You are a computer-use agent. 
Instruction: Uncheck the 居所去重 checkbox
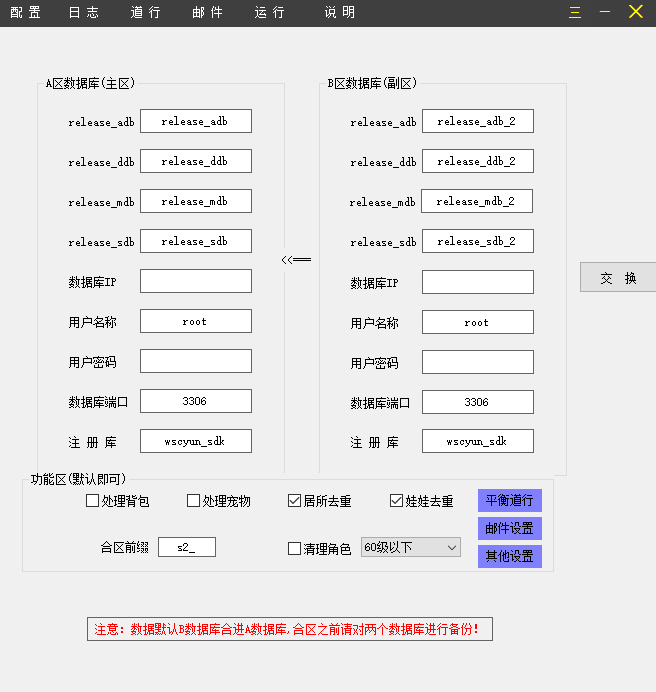tap(295, 501)
